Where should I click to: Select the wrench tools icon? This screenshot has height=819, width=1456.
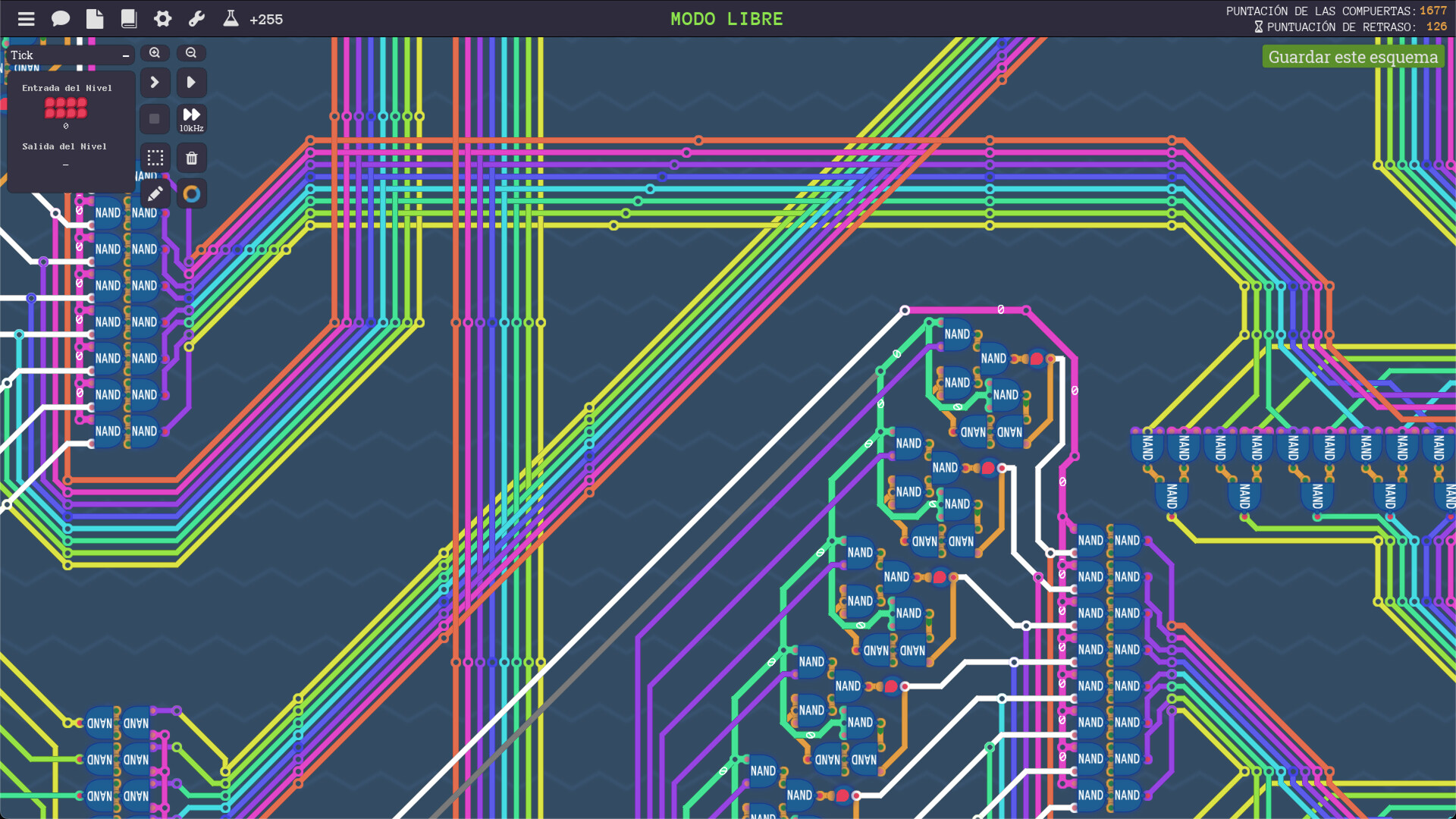[x=196, y=19]
